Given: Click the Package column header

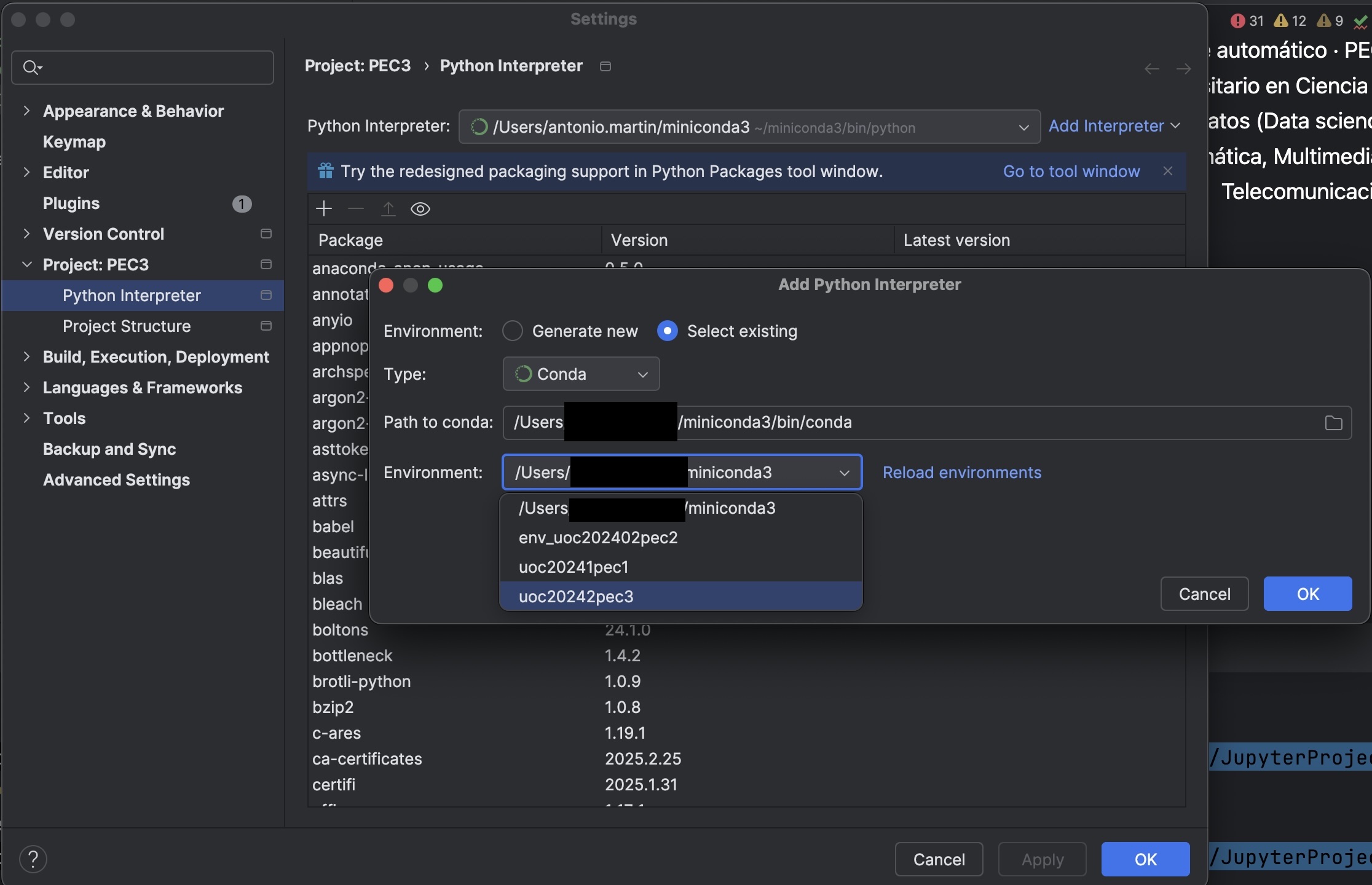Looking at the screenshot, I should click(x=454, y=240).
